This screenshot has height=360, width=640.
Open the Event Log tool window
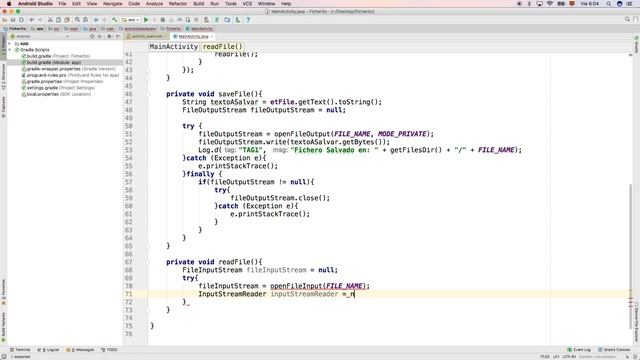579,350
